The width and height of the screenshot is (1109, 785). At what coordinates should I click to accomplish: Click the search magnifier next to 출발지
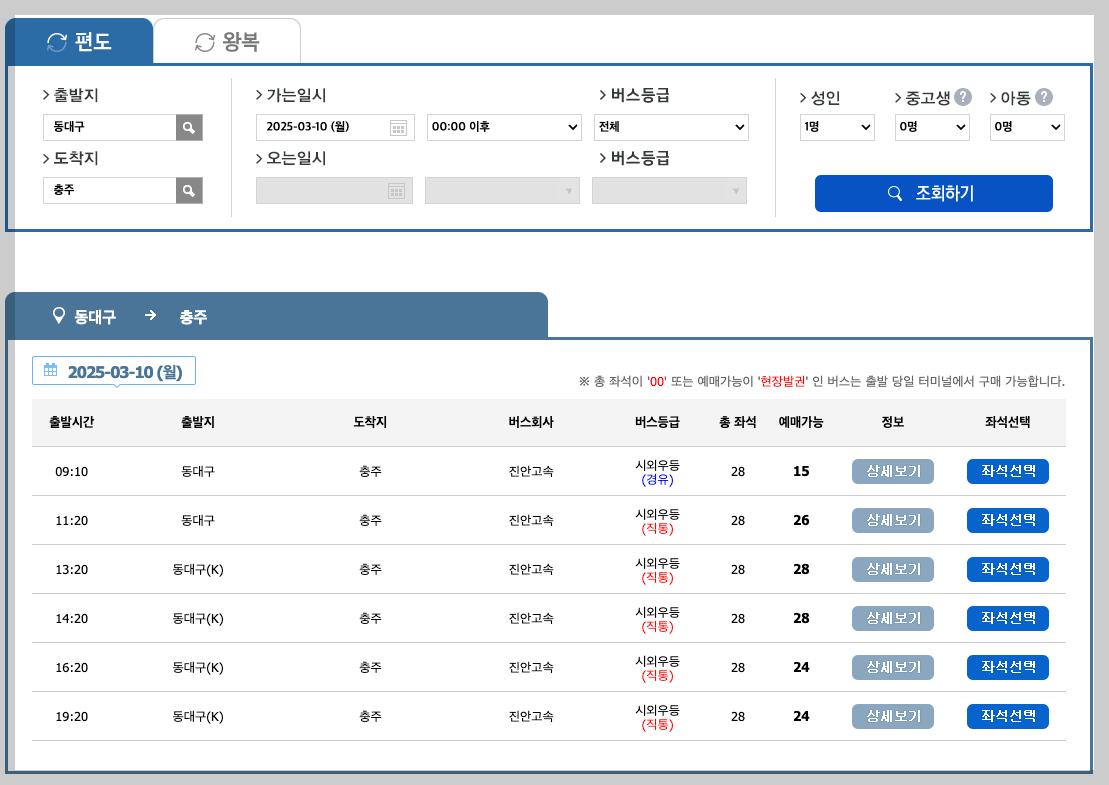pos(189,127)
